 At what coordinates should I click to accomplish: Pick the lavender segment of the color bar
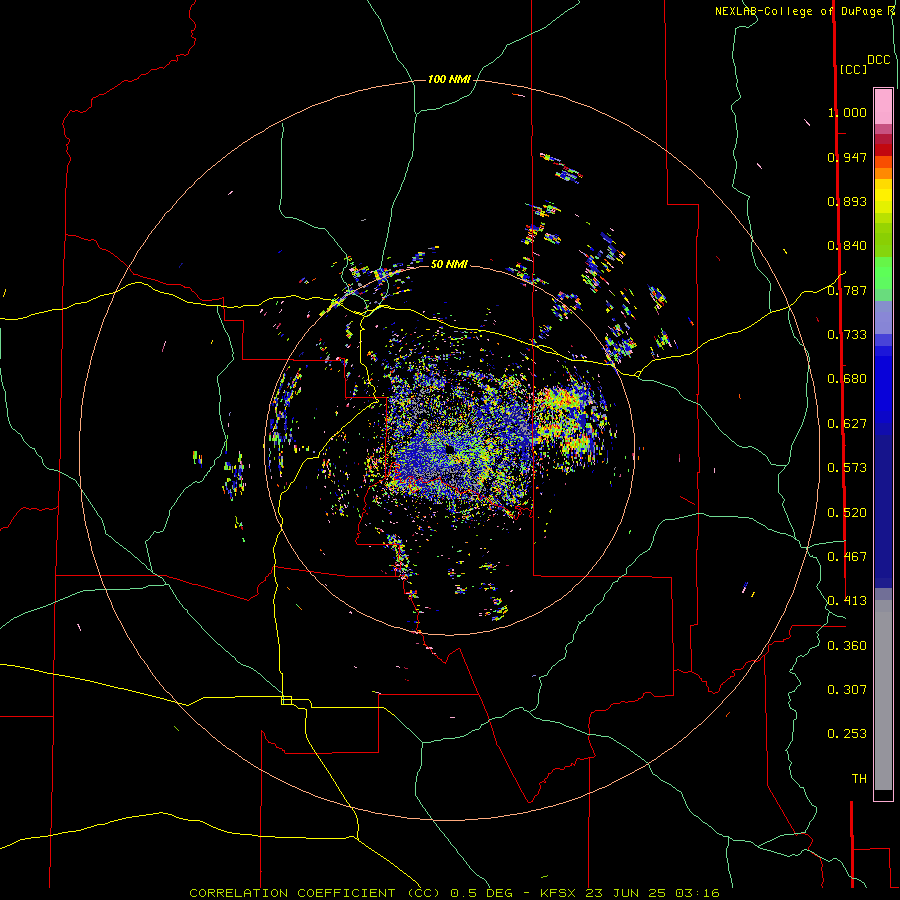[883, 317]
